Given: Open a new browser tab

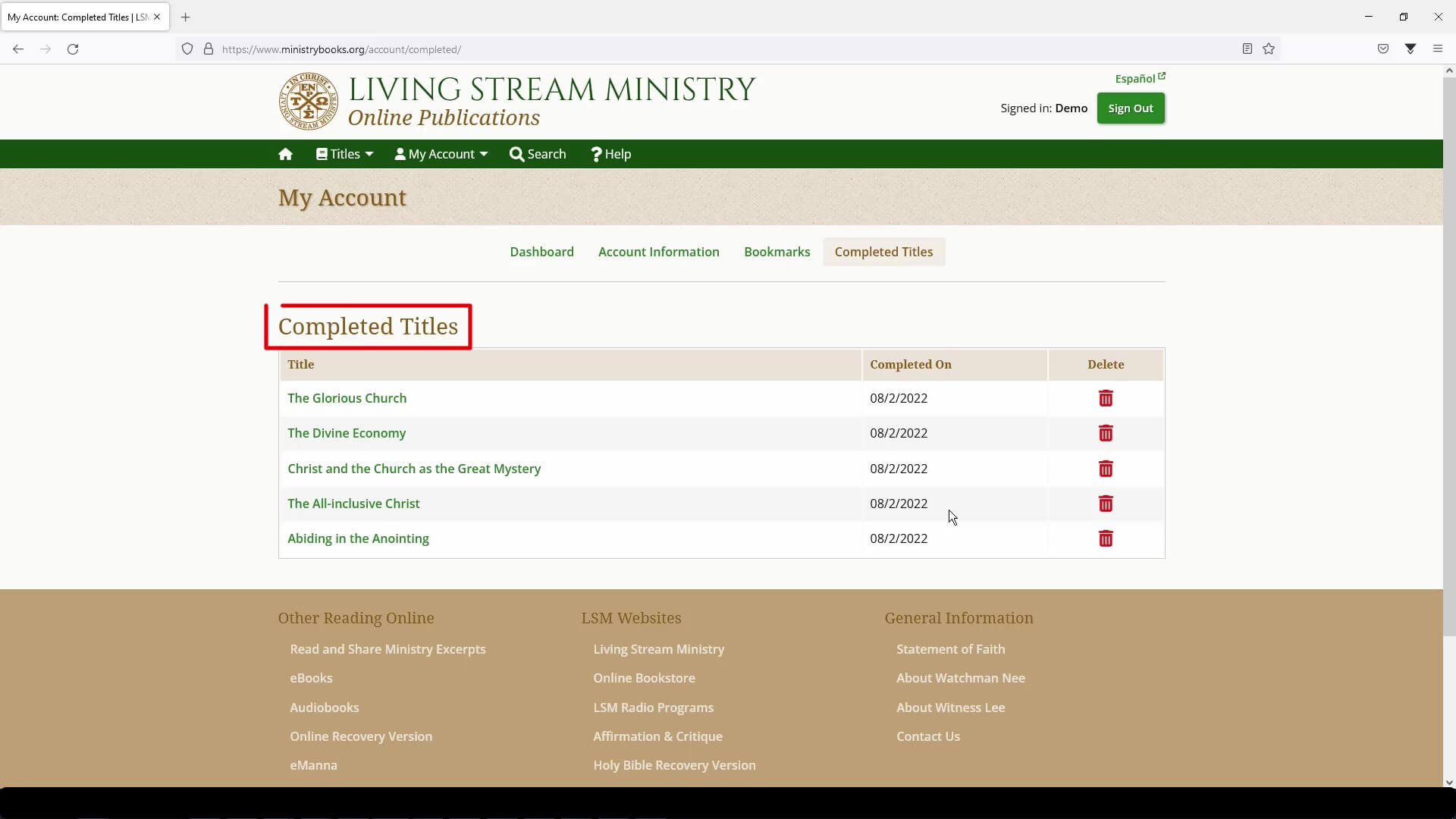Looking at the screenshot, I should coord(185,17).
